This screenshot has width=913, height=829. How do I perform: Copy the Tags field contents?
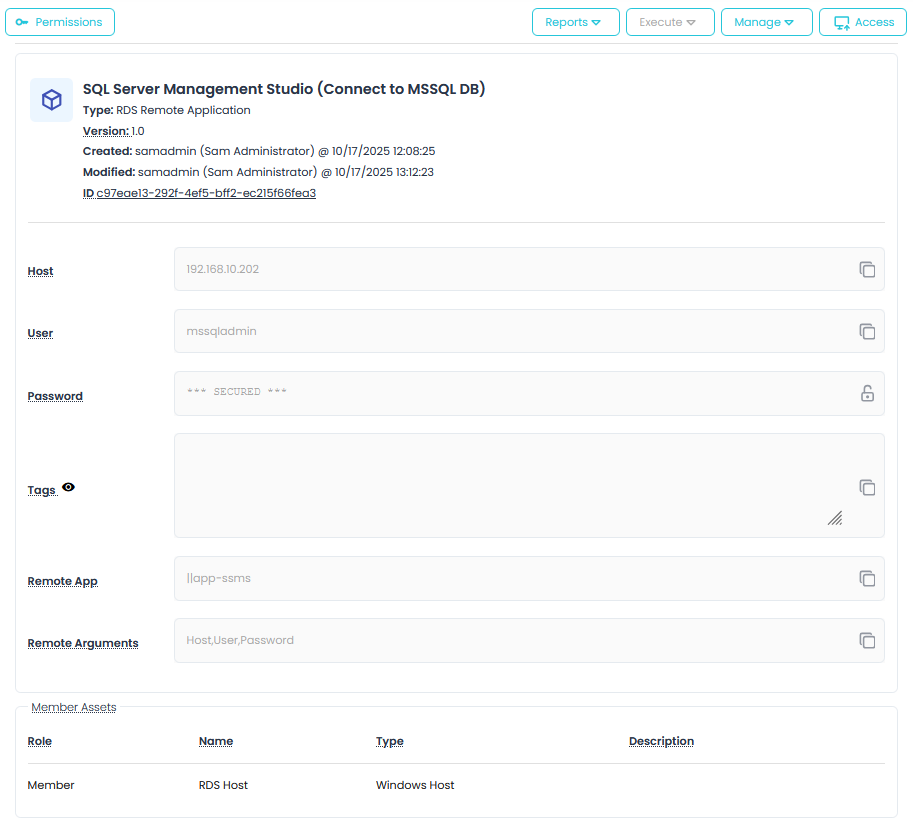pyautogui.click(x=867, y=487)
